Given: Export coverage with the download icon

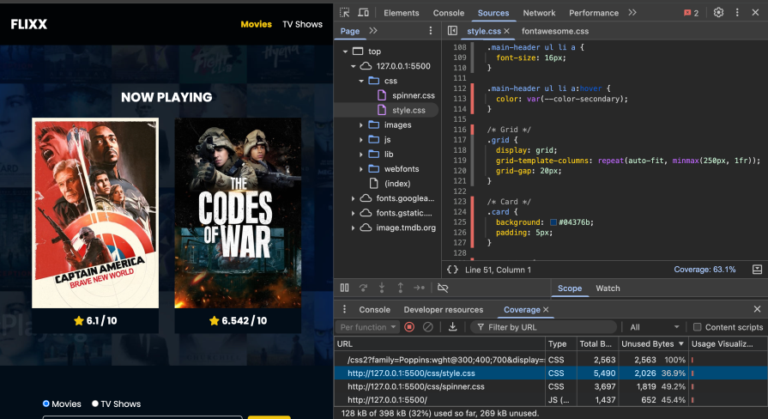Looking at the screenshot, I should click(453, 327).
